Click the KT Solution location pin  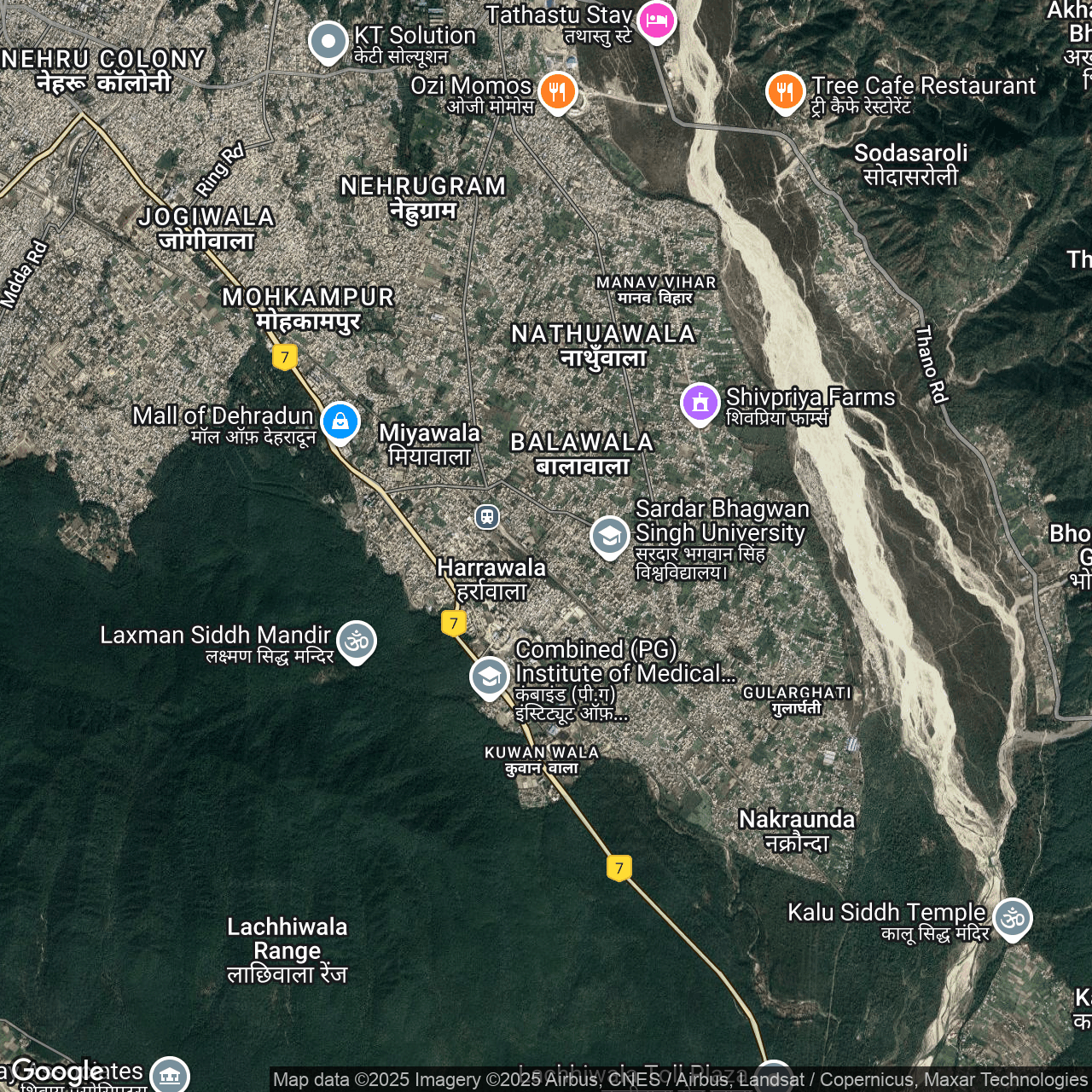[328, 41]
